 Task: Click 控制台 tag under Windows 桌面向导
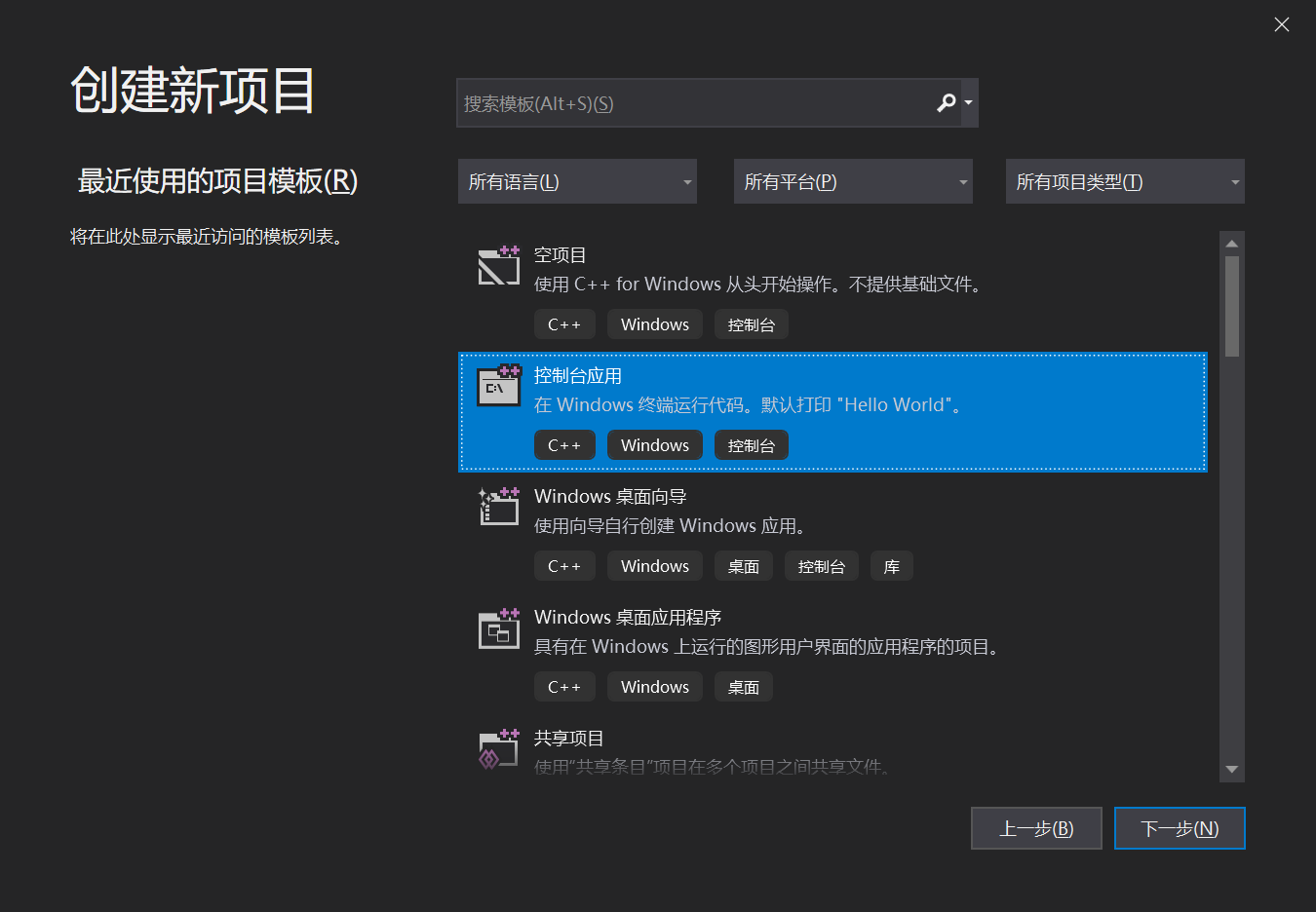click(822, 566)
